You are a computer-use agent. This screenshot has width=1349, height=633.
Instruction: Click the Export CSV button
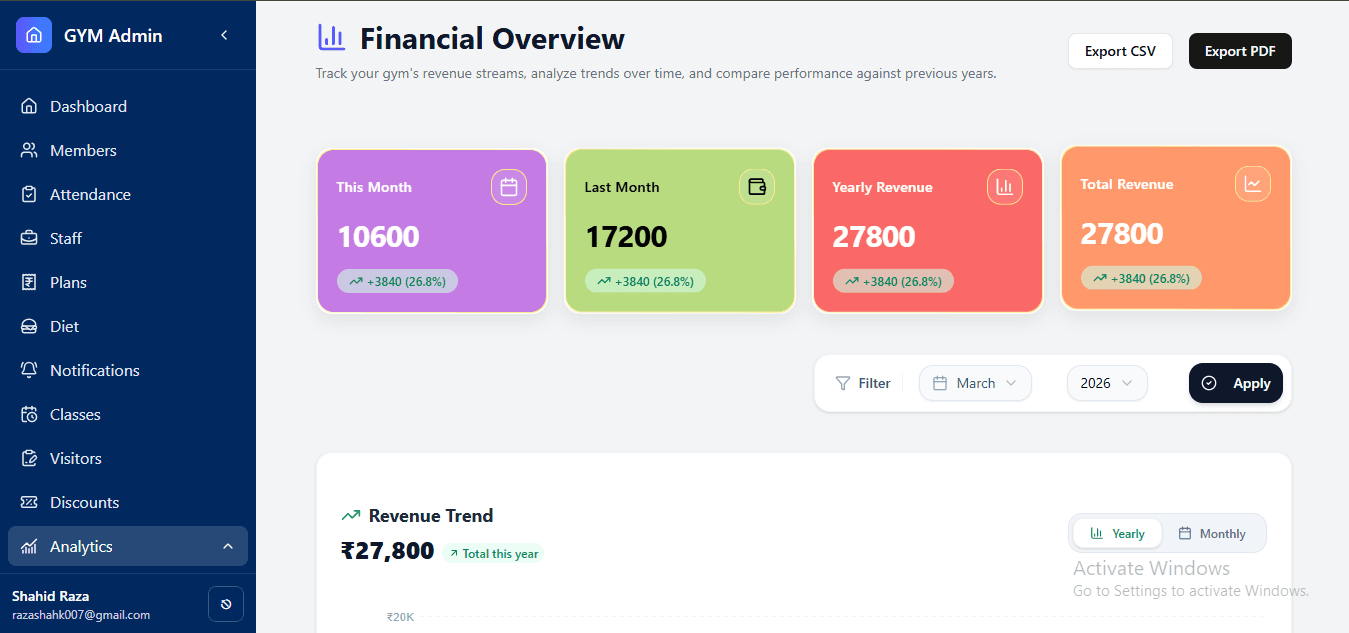(x=1120, y=50)
